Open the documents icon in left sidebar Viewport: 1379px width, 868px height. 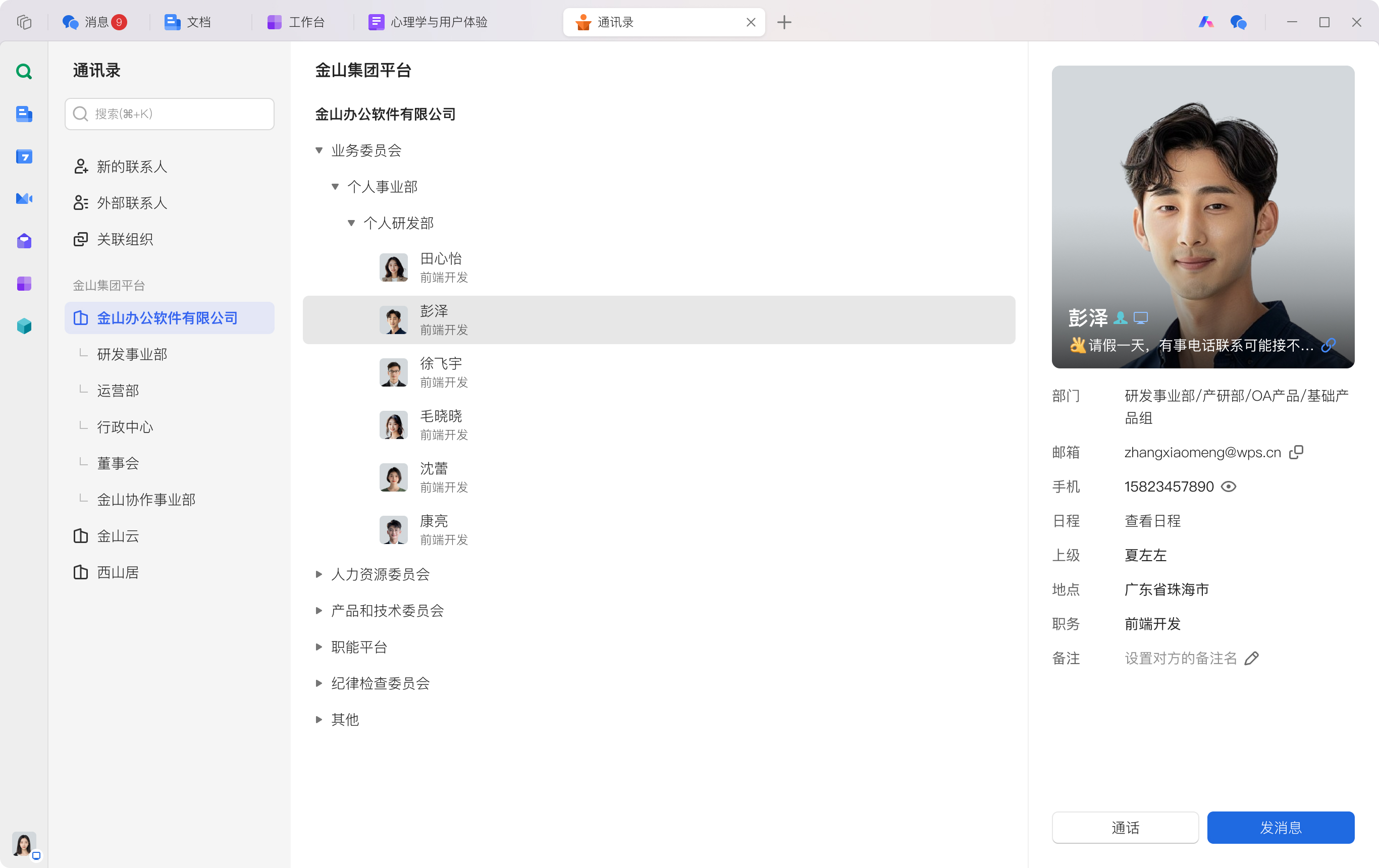click(24, 114)
